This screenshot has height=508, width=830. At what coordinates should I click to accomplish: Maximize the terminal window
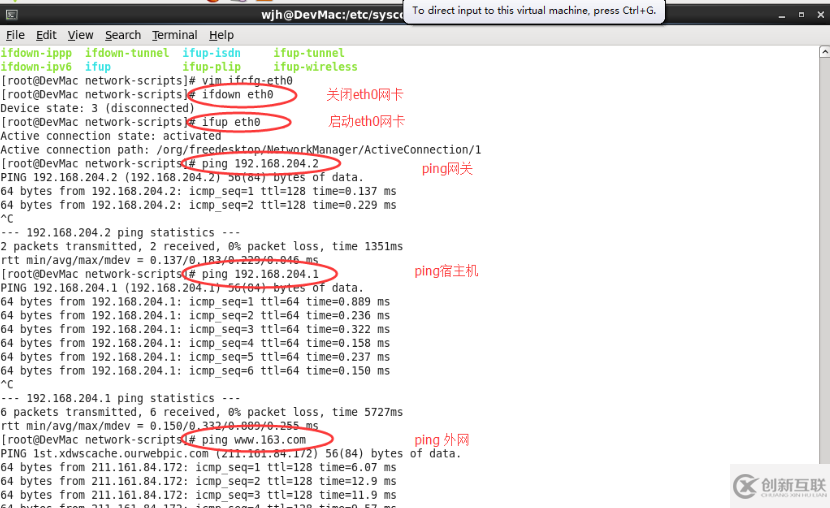point(801,15)
